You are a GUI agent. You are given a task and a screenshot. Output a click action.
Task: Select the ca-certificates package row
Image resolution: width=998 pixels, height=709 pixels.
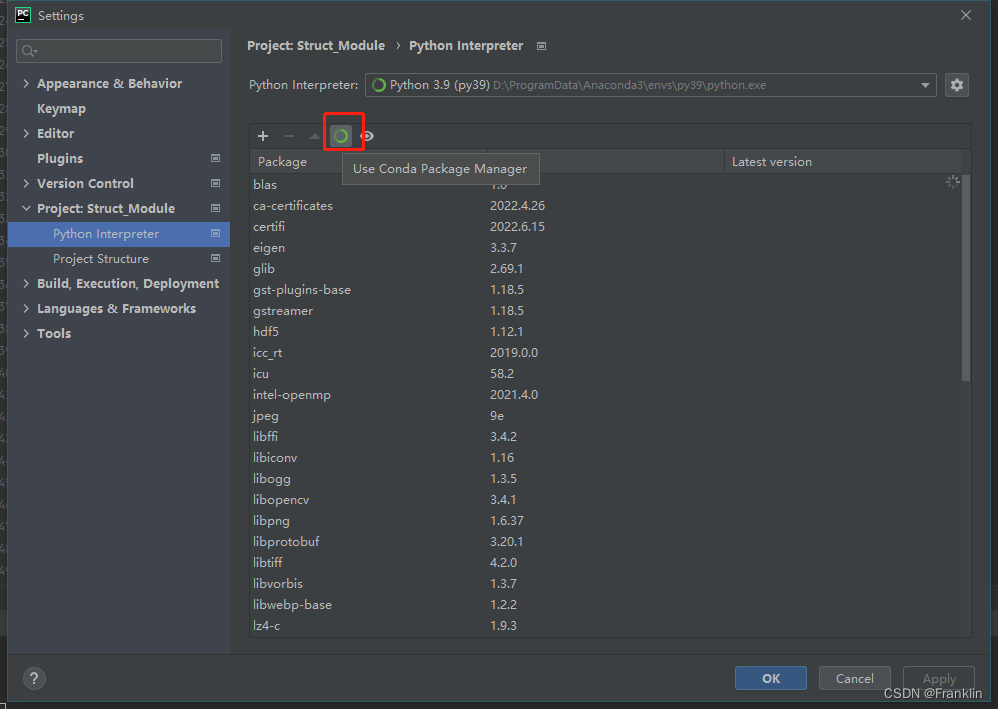605,206
